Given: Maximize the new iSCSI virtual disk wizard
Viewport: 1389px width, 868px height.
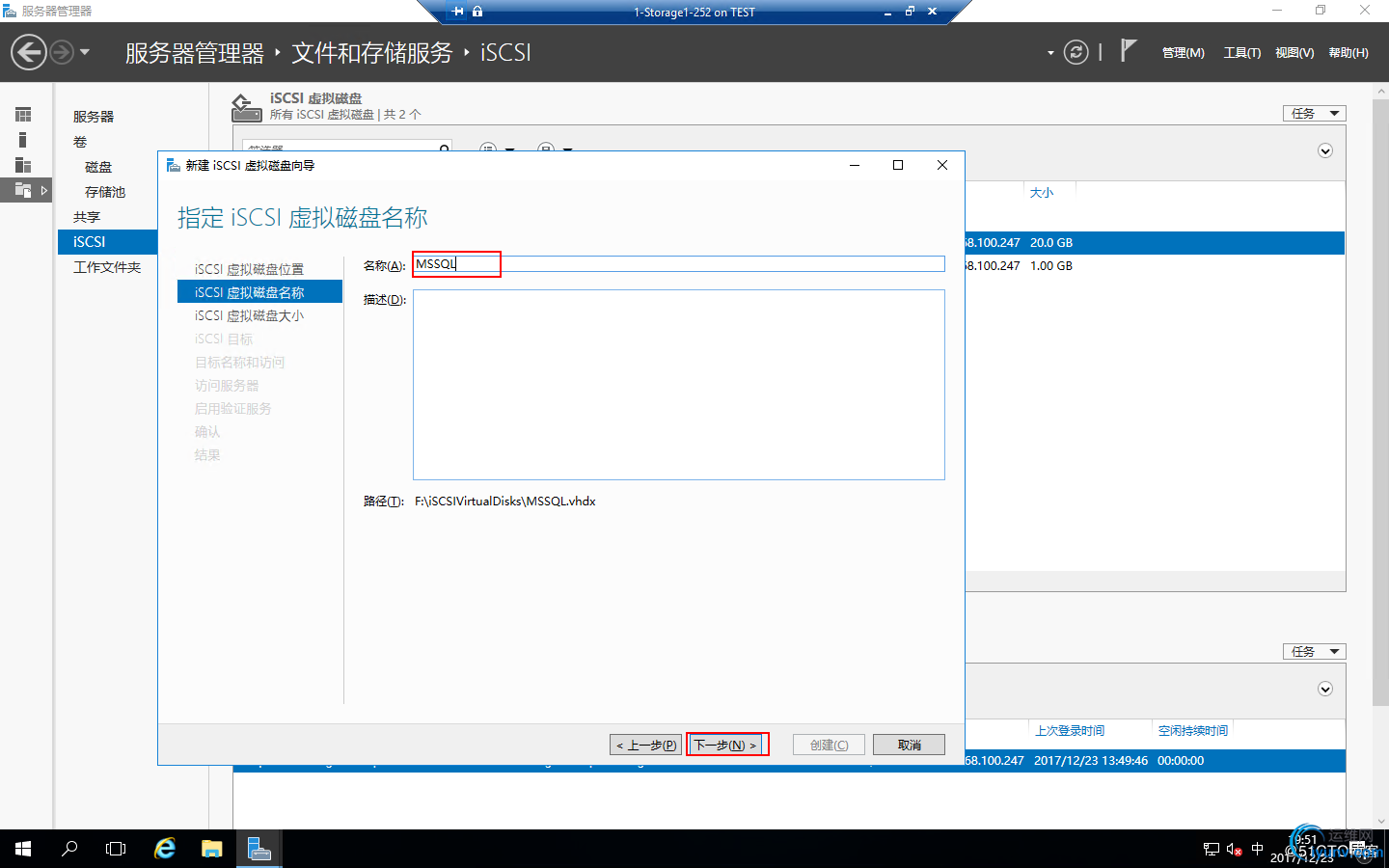Looking at the screenshot, I should pos(898,165).
